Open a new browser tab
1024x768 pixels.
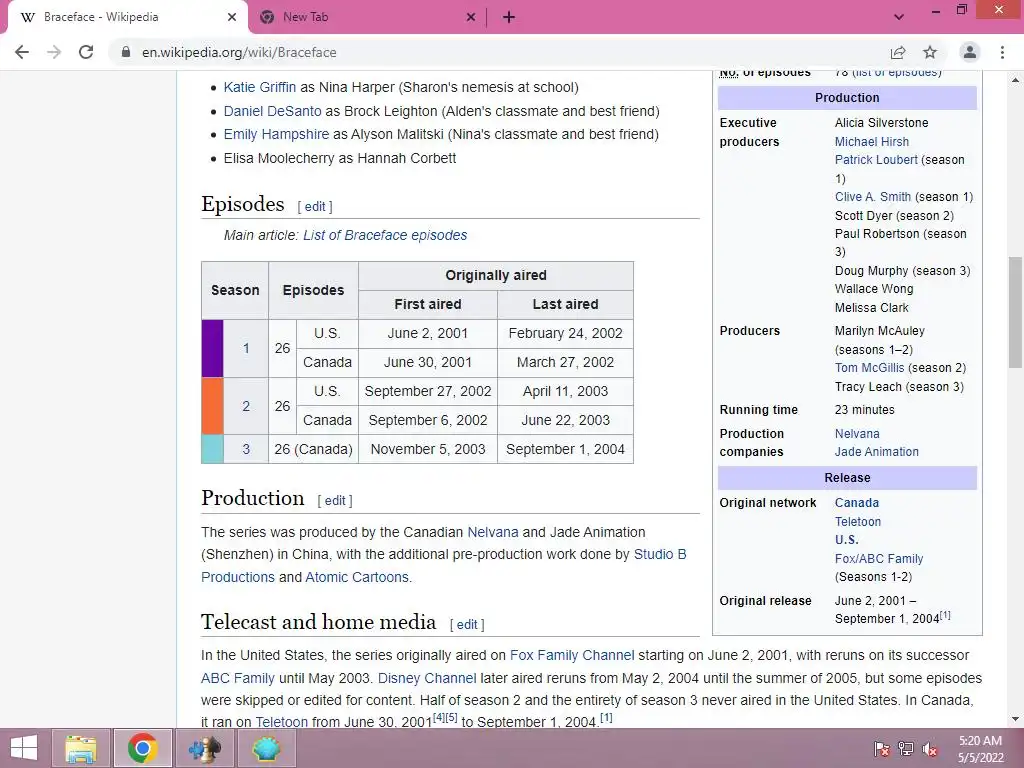[509, 18]
